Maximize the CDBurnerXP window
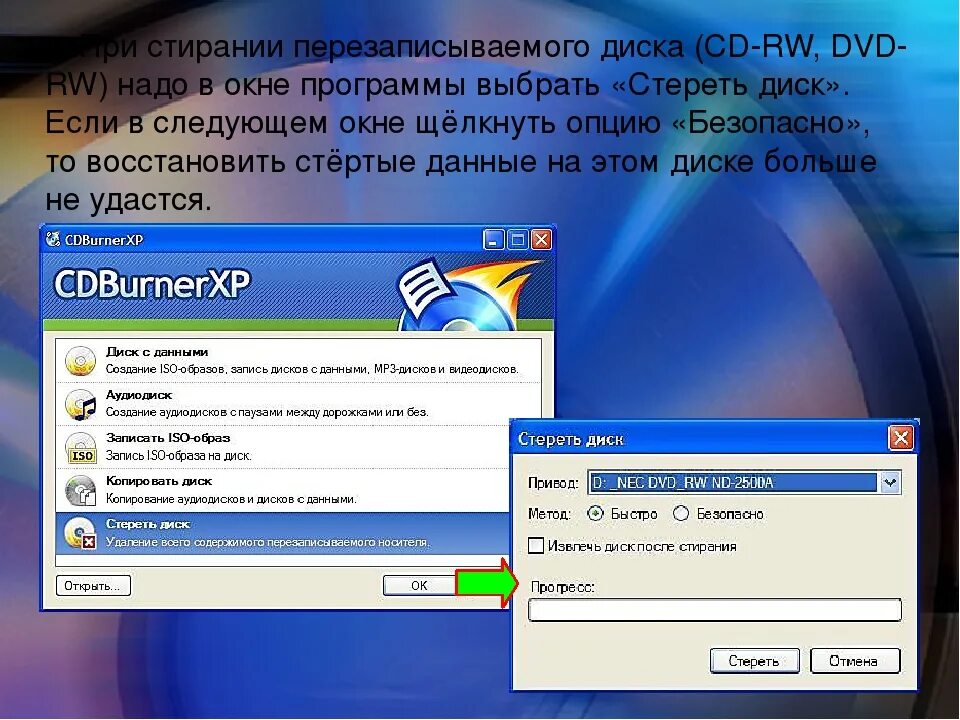960x720 pixels. (x=517, y=239)
